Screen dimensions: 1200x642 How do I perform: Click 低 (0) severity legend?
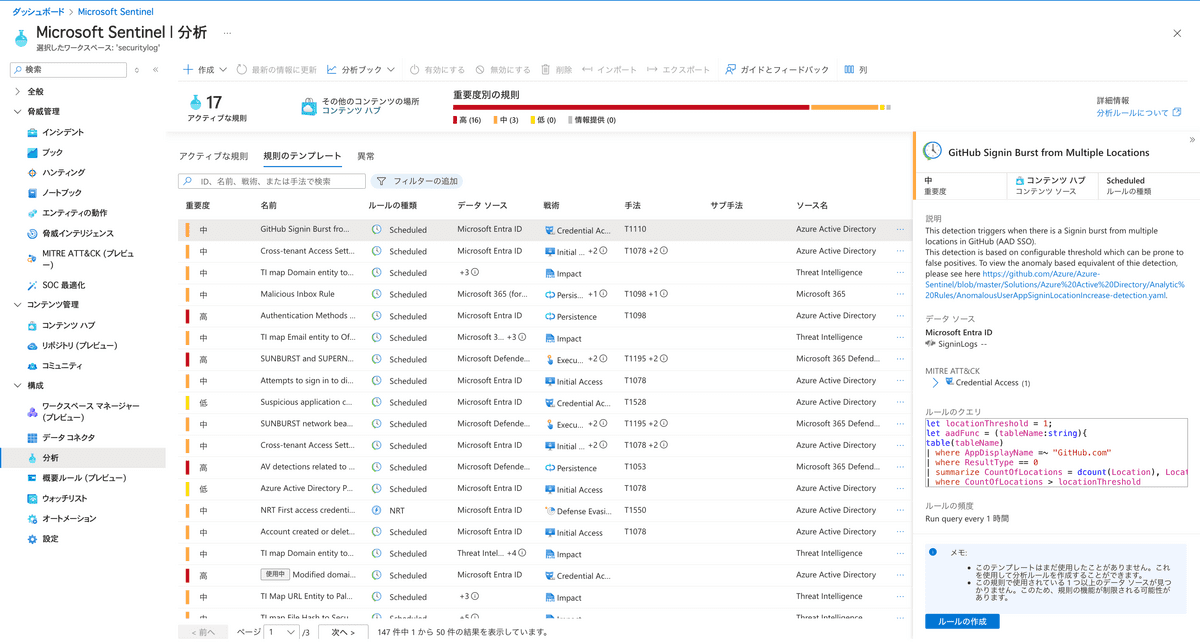pos(543,120)
